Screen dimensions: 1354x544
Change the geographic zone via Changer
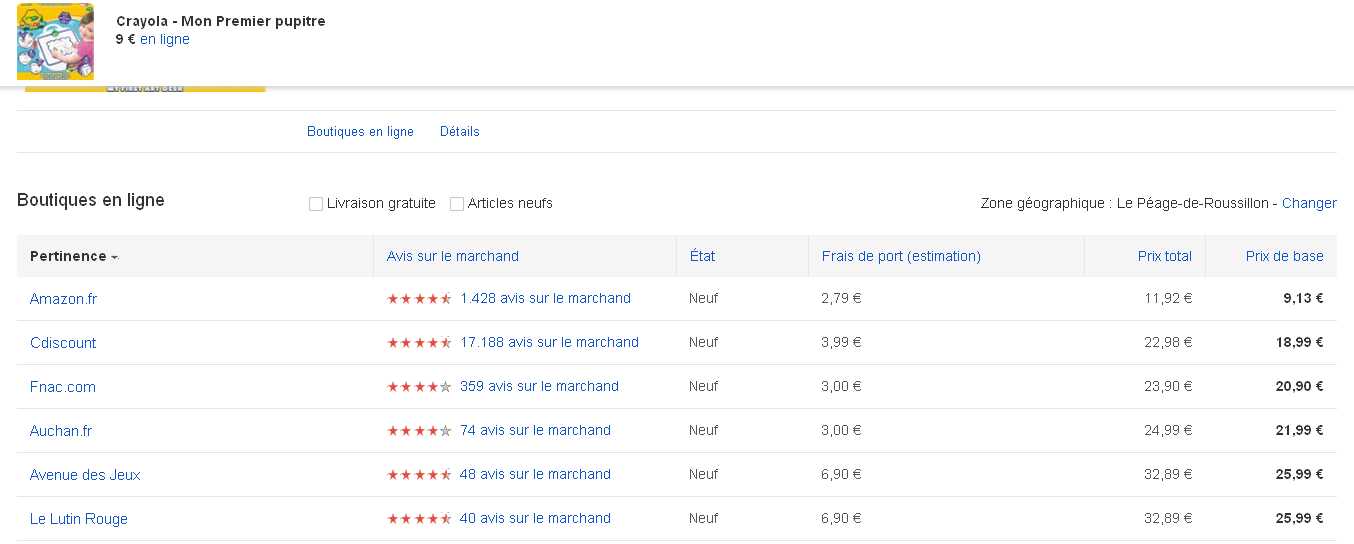click(1309, 204)
